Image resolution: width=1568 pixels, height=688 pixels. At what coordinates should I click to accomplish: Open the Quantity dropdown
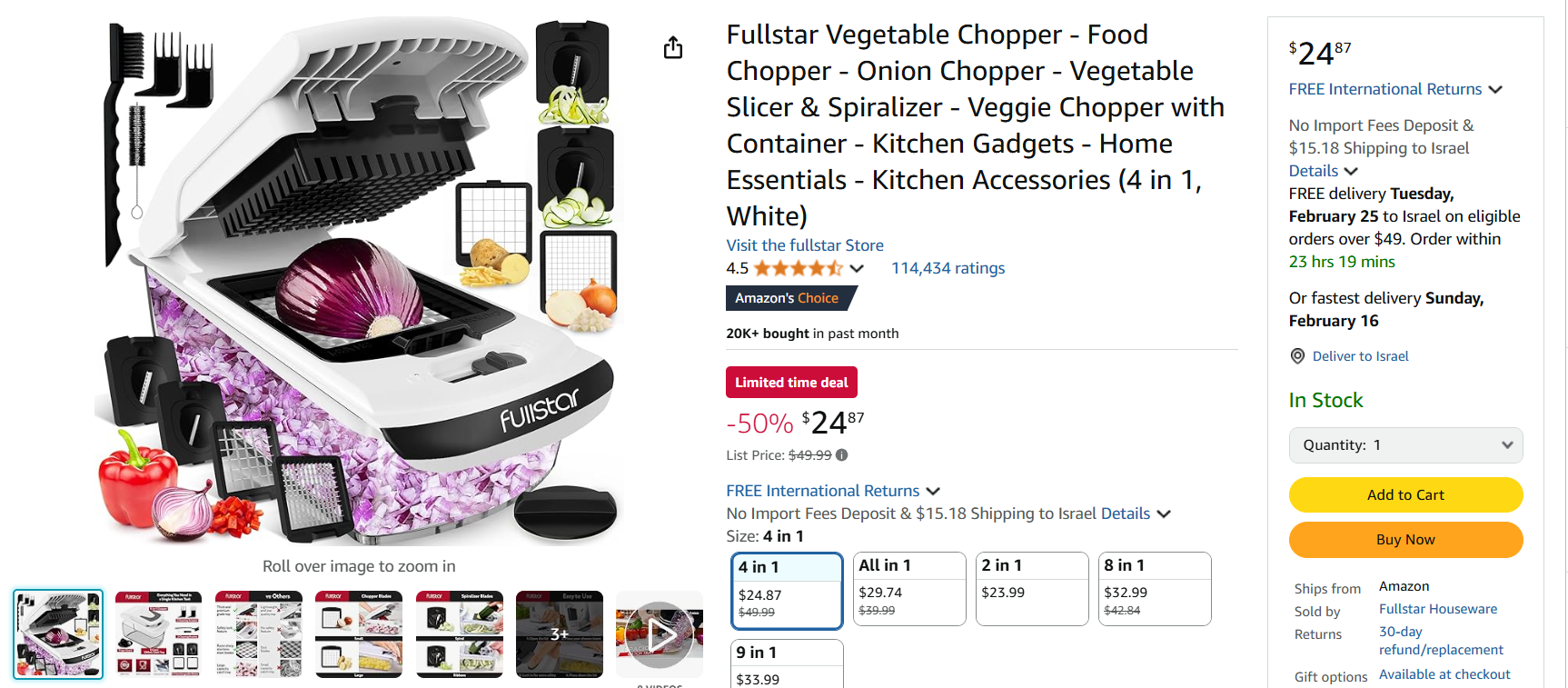click(x=1405, y=445)
